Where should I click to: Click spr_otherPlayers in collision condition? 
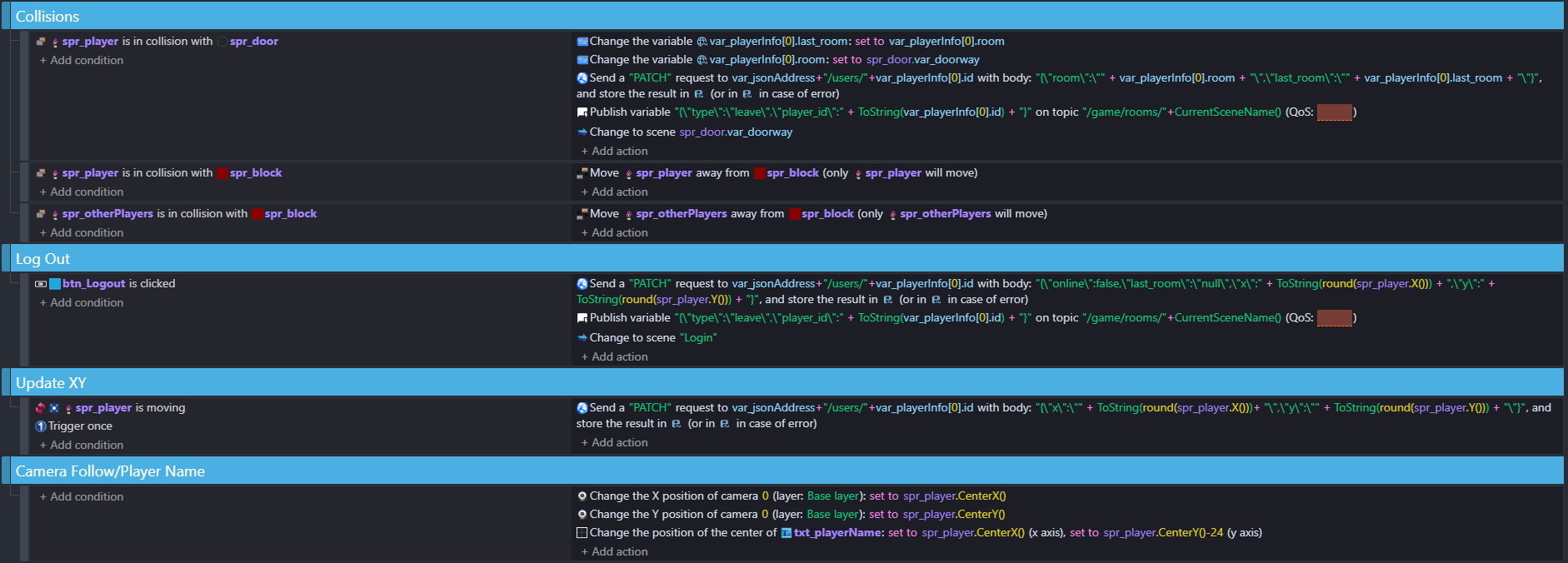click(107, 214)
